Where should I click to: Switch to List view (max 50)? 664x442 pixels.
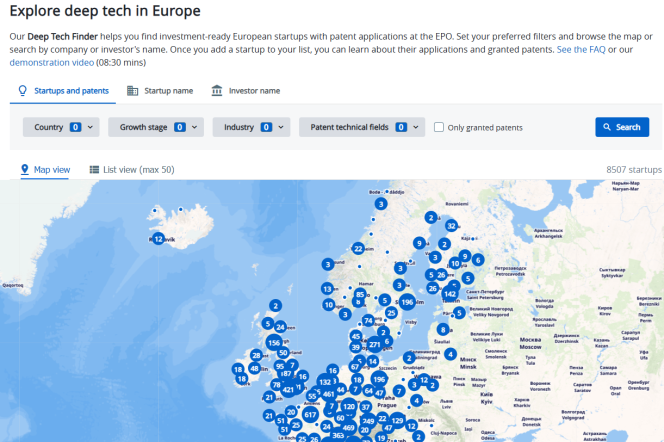point(132,170)
